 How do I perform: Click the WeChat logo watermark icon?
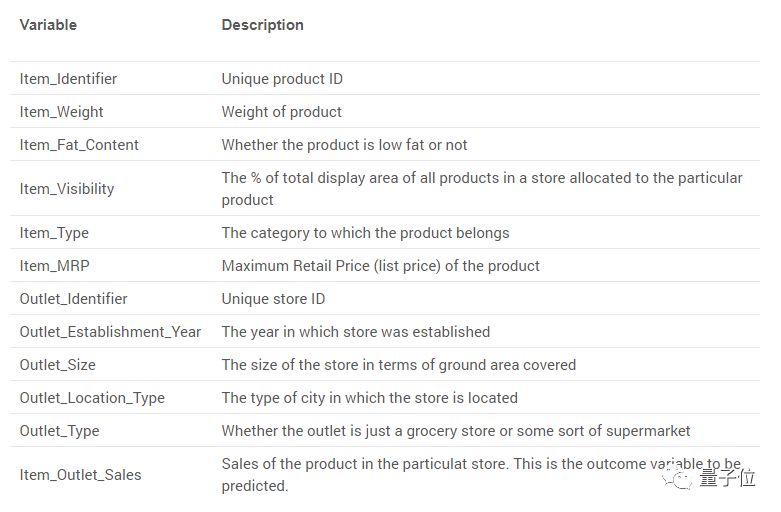pyautogui.click(x=683, y=481)
